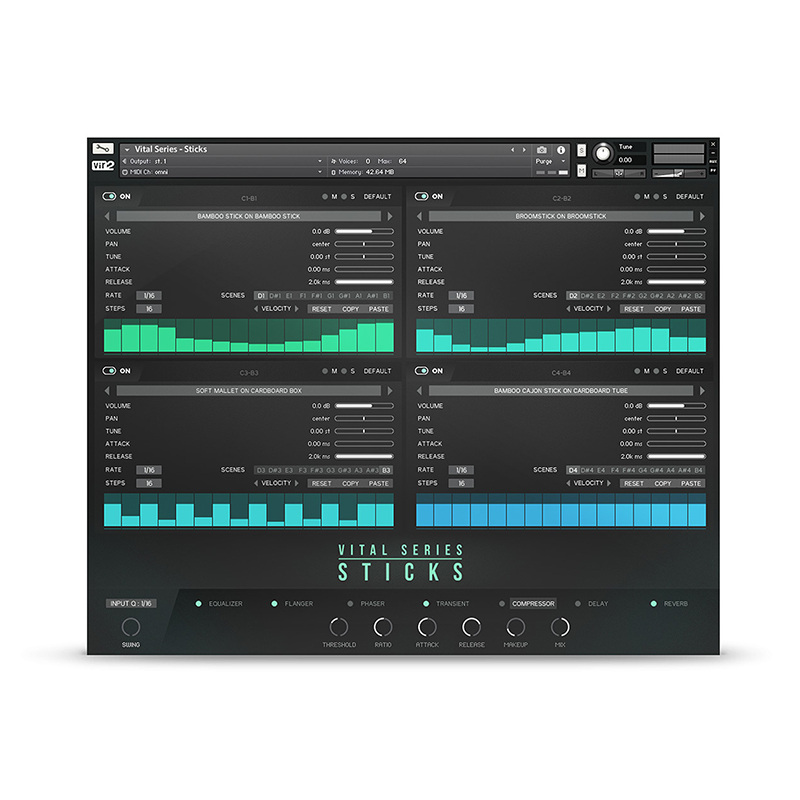The image size is (800, 800).
Task: Click the Tune knob in the header
Action: point(603,153)
